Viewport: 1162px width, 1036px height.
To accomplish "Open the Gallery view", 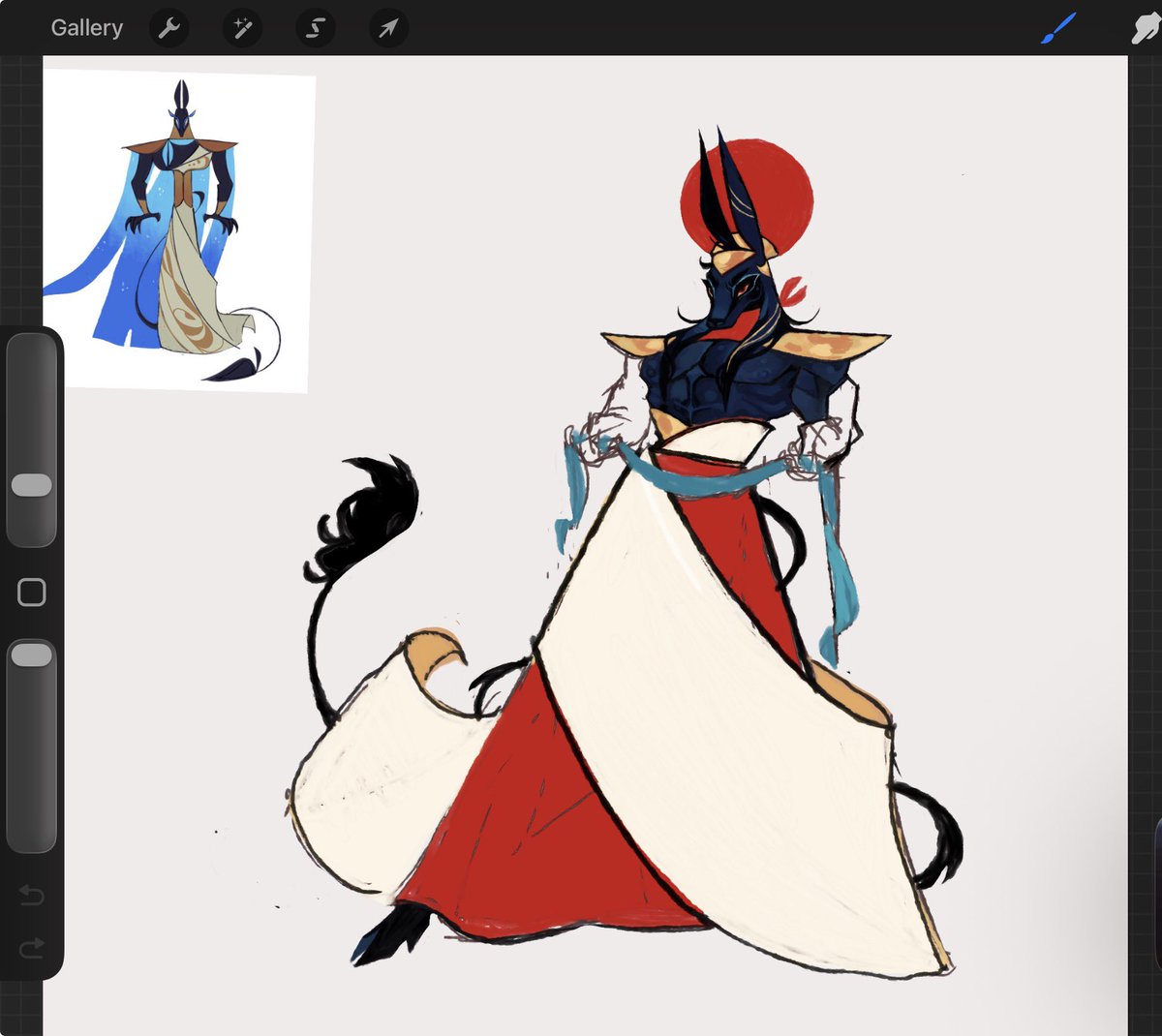I will (x=86, y=27).
